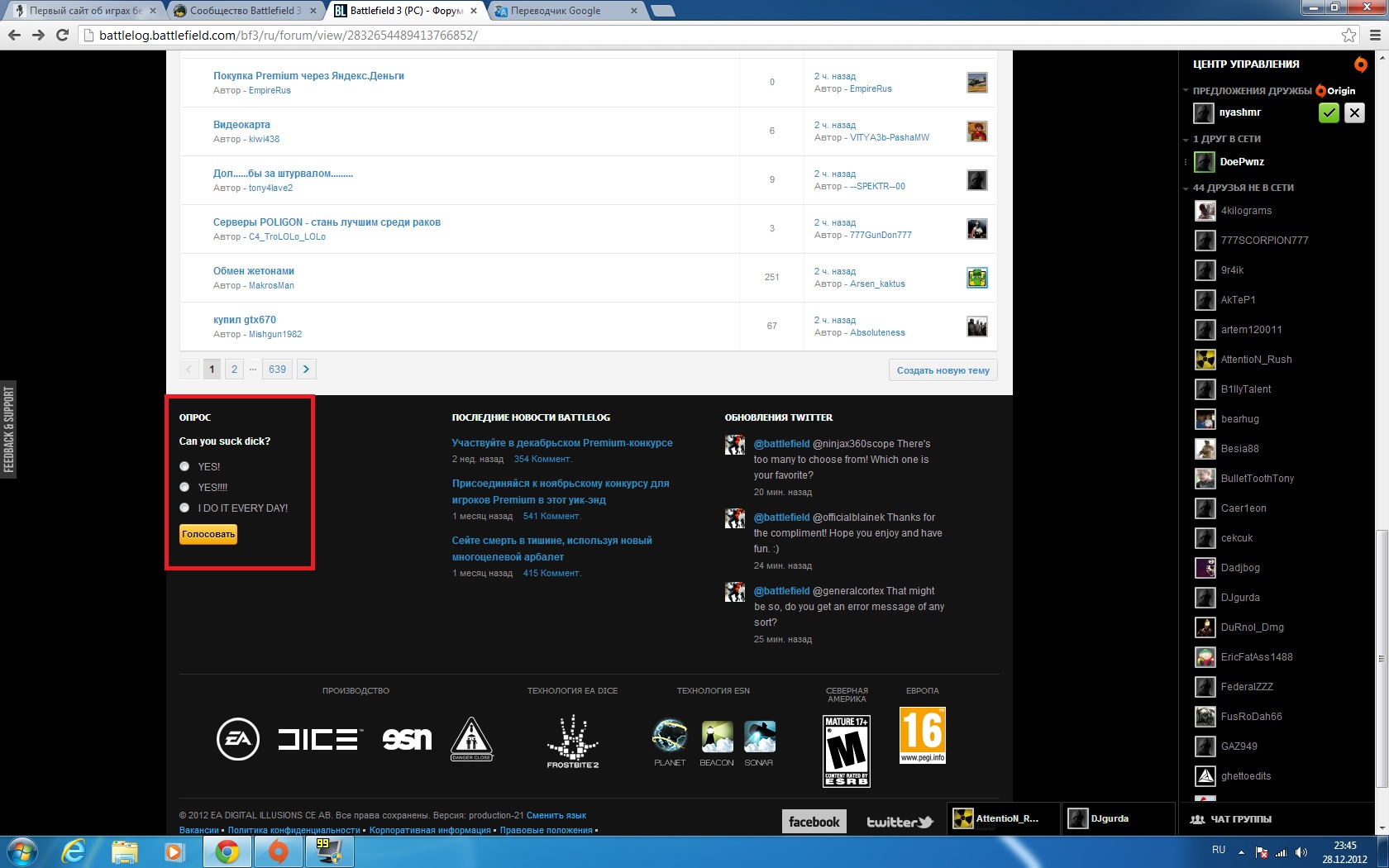Open the DoePwnz options handle
1389x868 pixels.
click(1186, 162)
